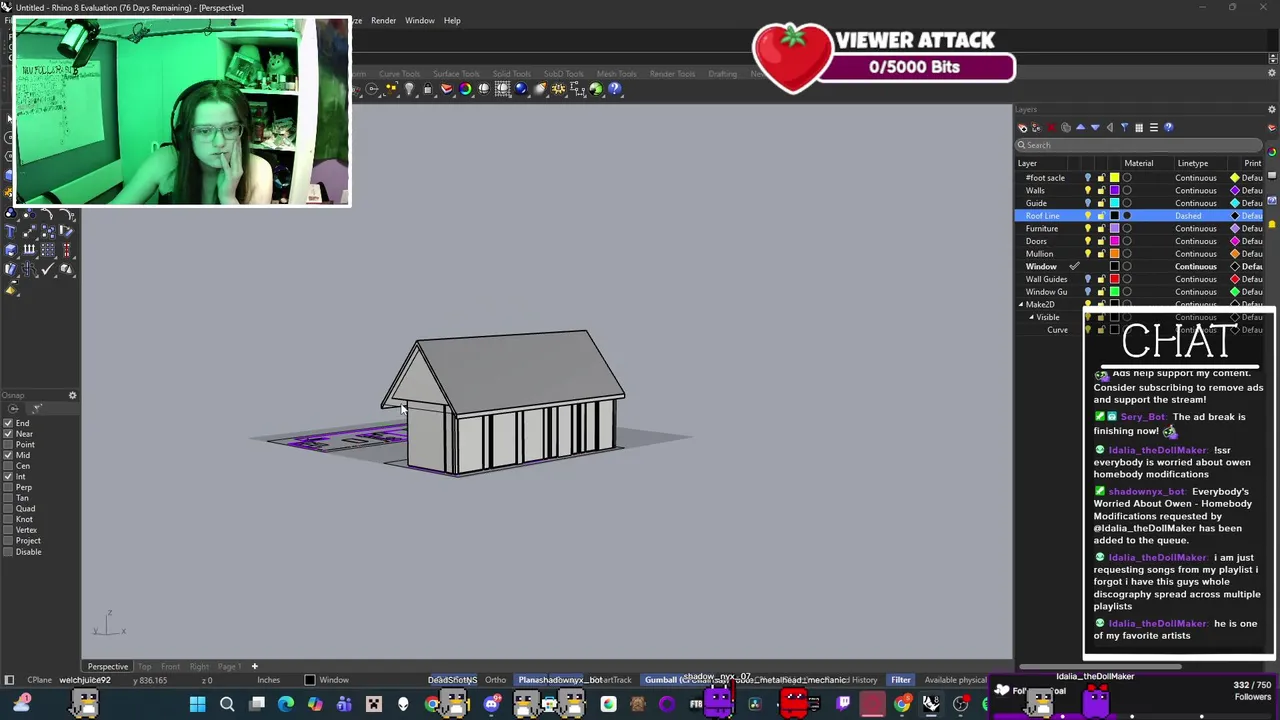Open the layer Filter funnel icon
Image resolution: width=1280 pixels, height=720 pixels.
(1124, 127)
